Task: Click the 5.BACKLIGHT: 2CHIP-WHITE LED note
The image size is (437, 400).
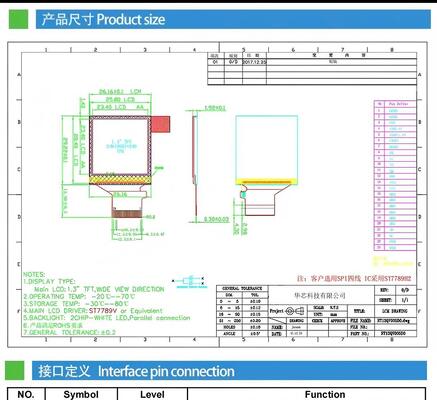Action: tap(107, 318)
